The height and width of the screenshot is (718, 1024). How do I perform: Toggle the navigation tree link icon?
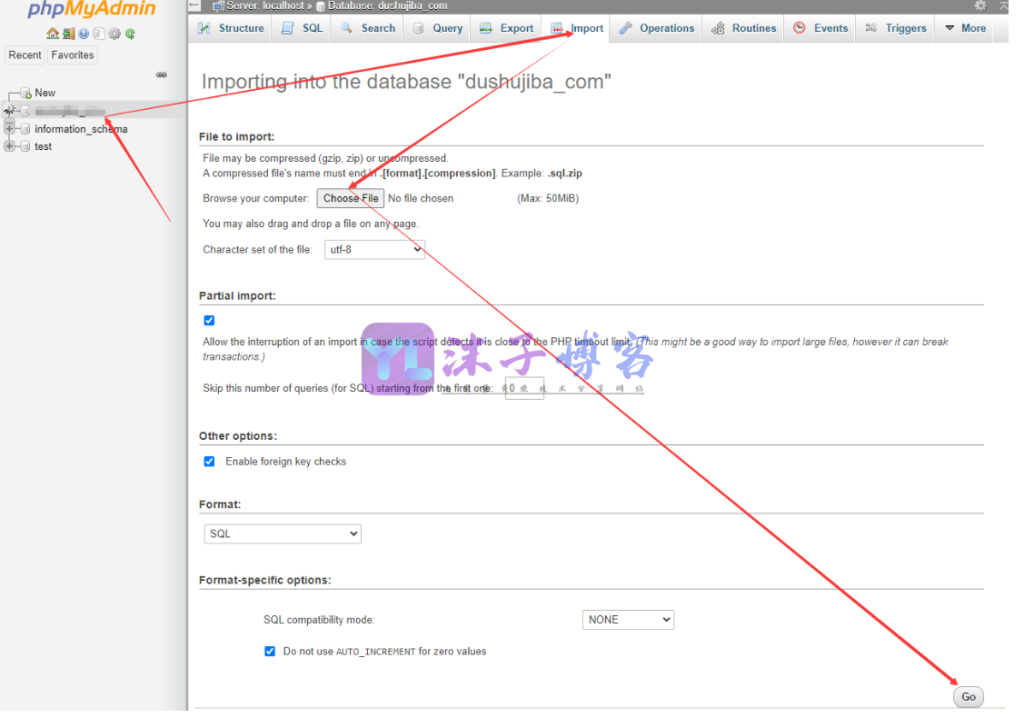click(161, 74)
